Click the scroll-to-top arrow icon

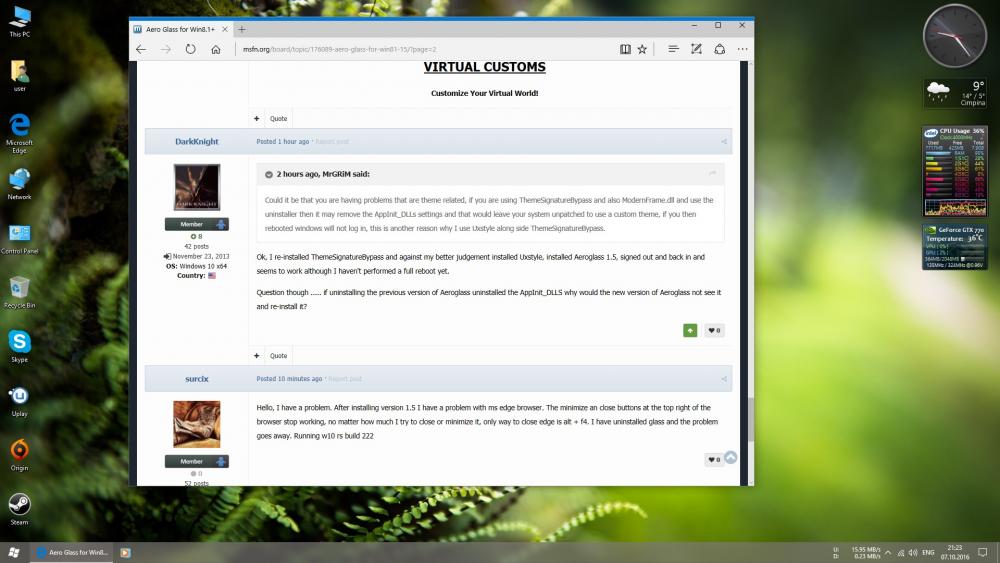tap(730, 457)
